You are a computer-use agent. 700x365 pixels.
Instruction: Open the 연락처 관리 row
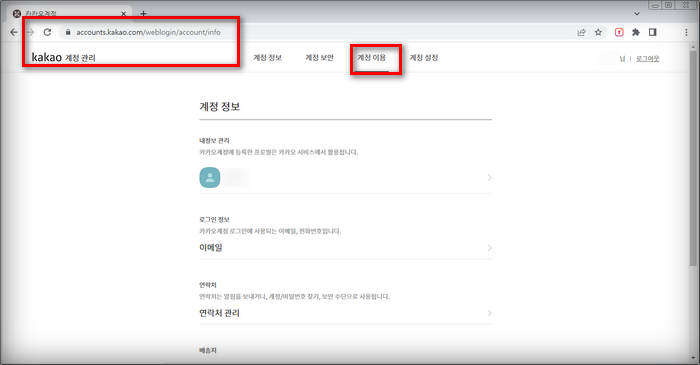pyautogui.click(x=346, y=313)
